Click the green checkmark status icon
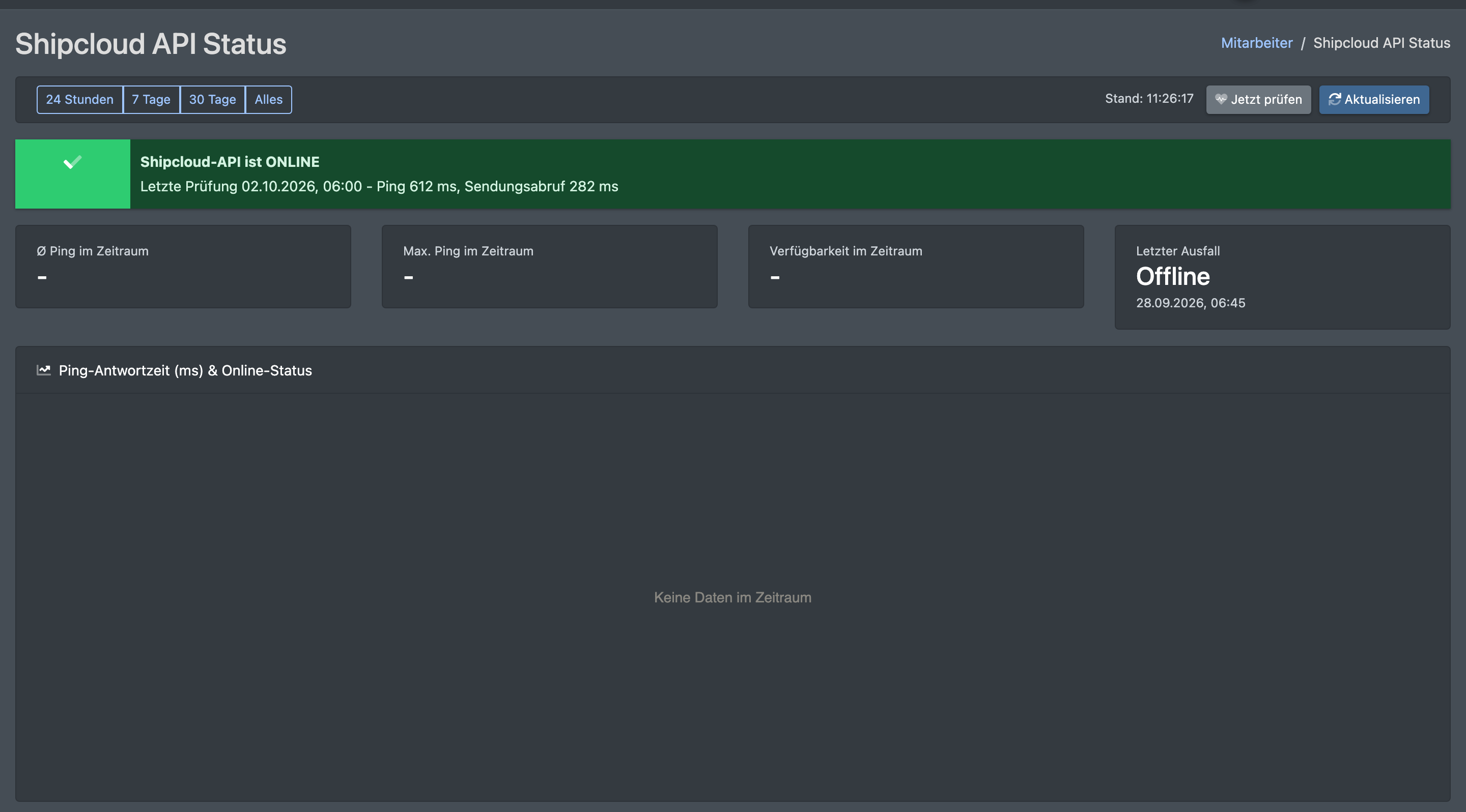This screenshot has height=812, width=1466. point(72,163)
